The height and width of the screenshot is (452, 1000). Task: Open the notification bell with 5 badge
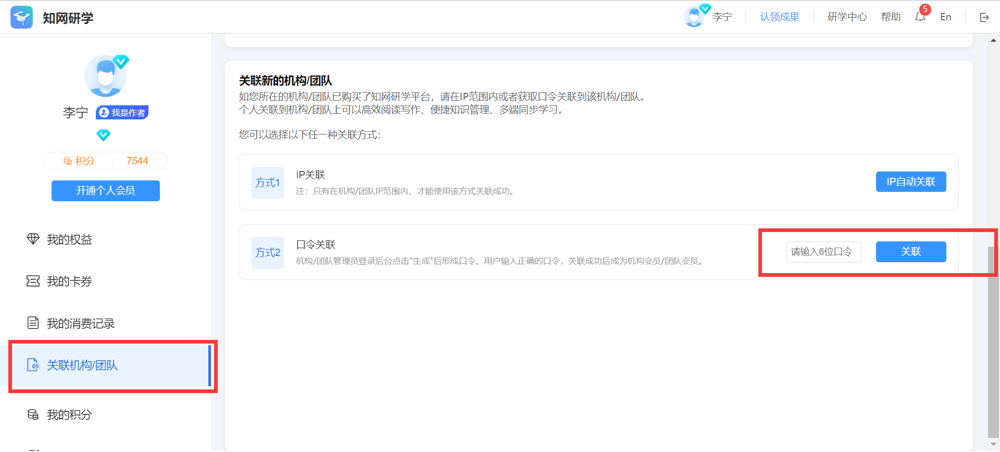(921, 15)
